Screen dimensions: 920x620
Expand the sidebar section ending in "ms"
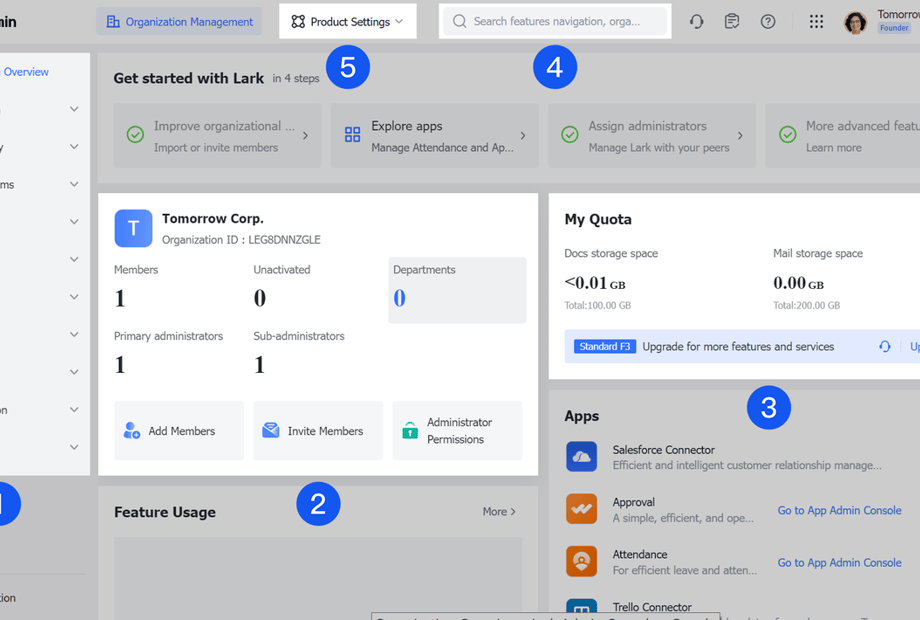74,184
